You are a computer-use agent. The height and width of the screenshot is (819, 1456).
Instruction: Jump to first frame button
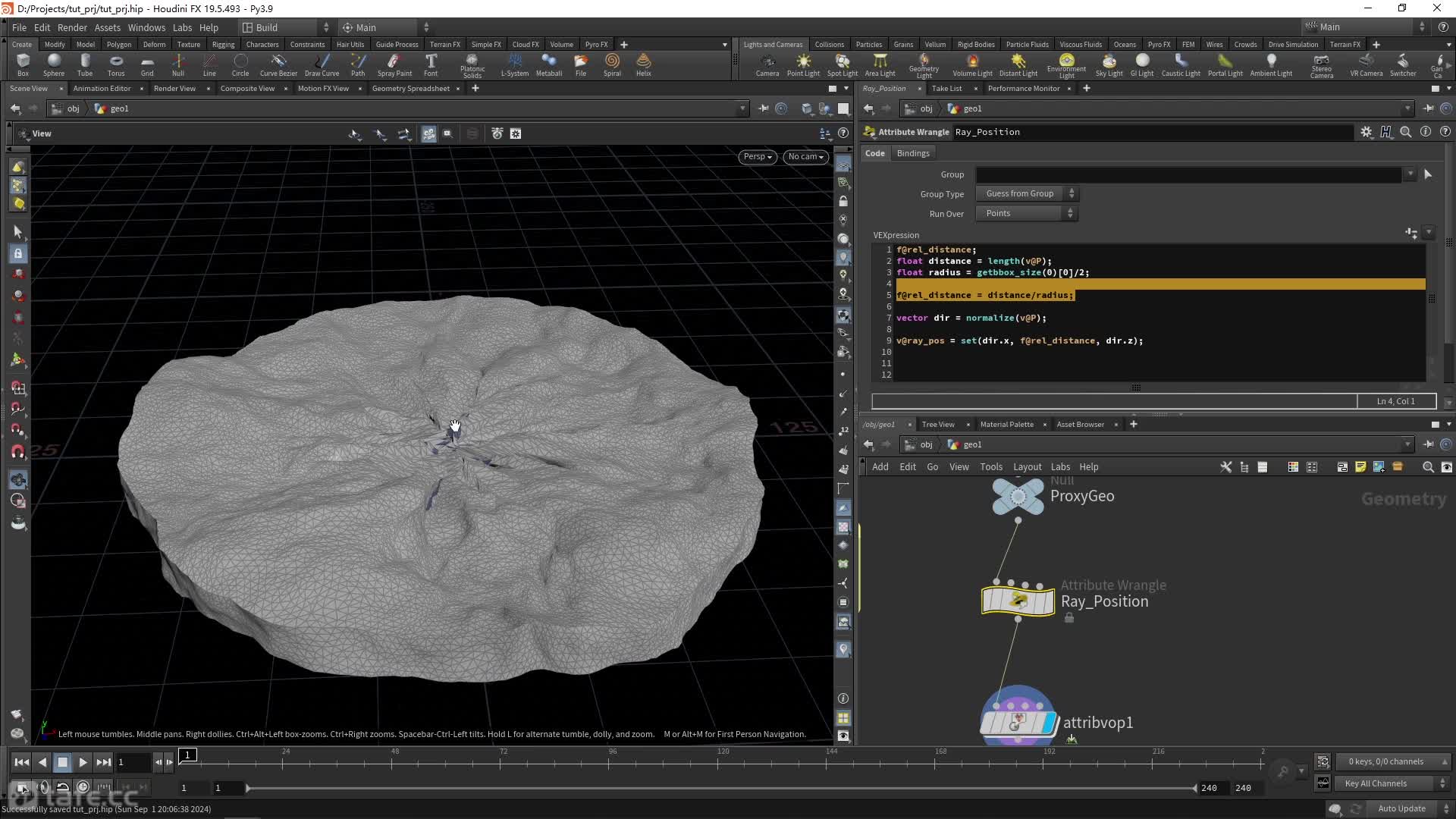pos(21,763)
